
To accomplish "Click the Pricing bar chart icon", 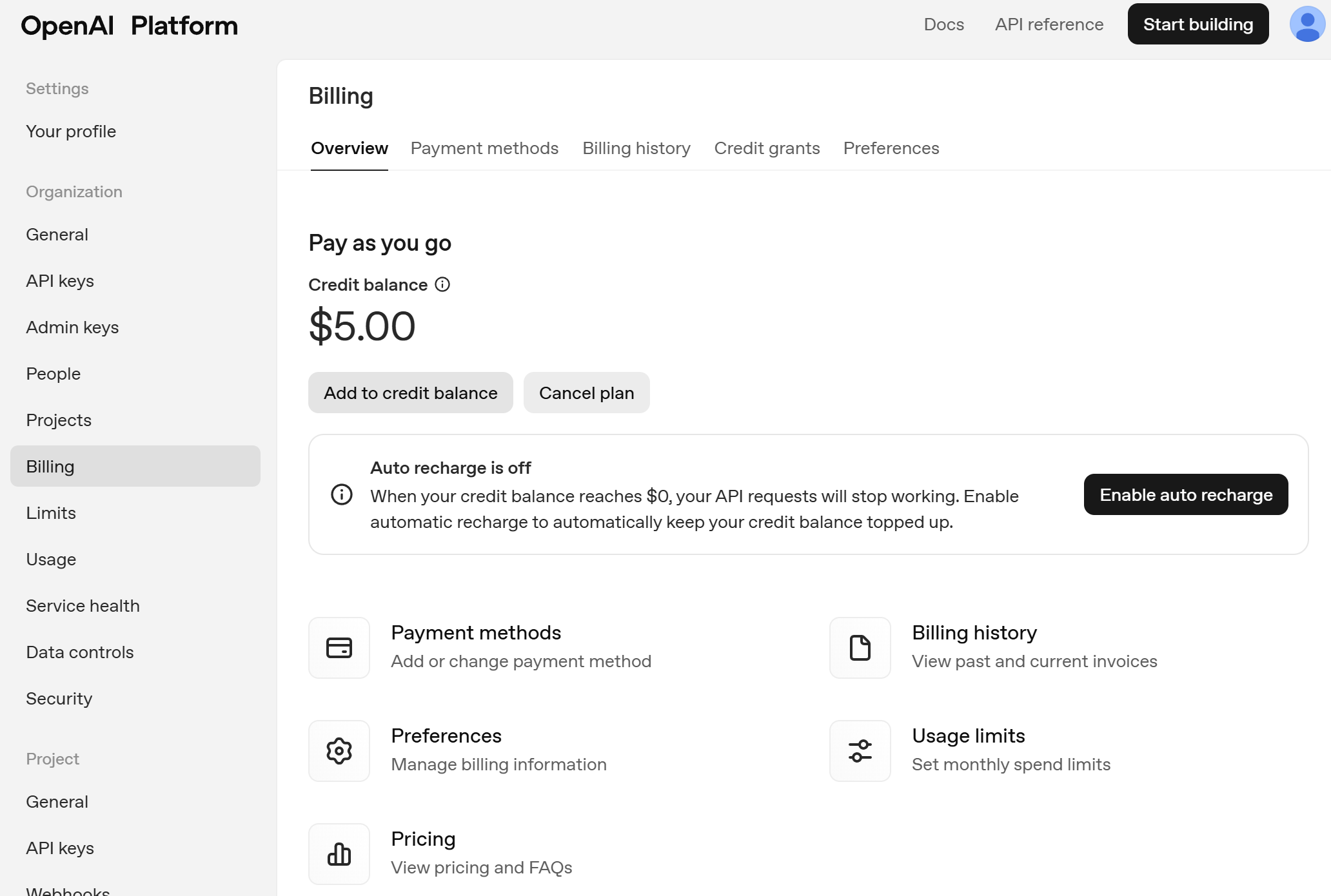I will (339, 854).
